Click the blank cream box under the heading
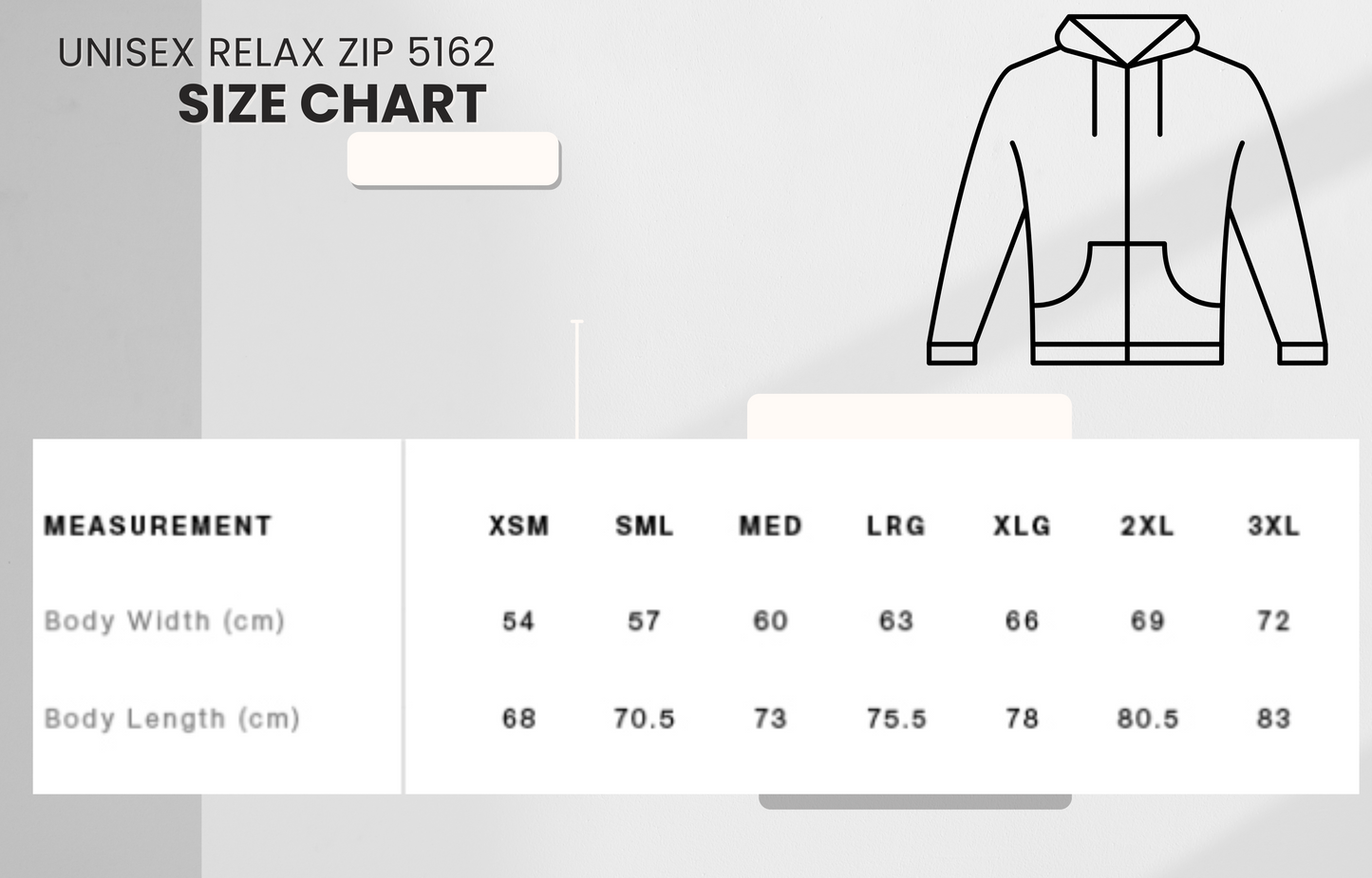This screenshot has height=878, width=1372. pos(453,159)
